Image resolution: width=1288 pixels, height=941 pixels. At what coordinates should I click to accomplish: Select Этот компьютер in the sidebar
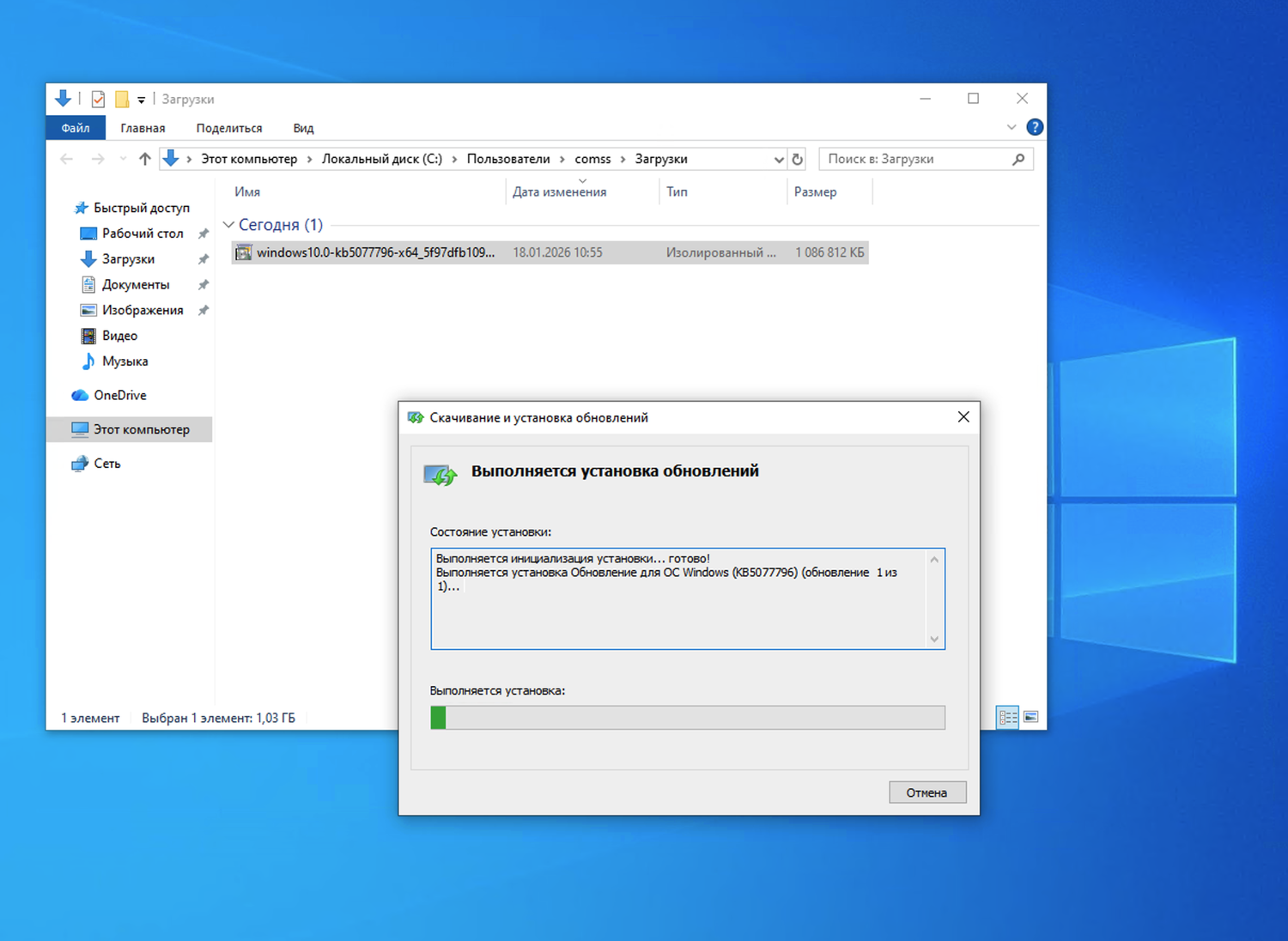click(131, 429)
